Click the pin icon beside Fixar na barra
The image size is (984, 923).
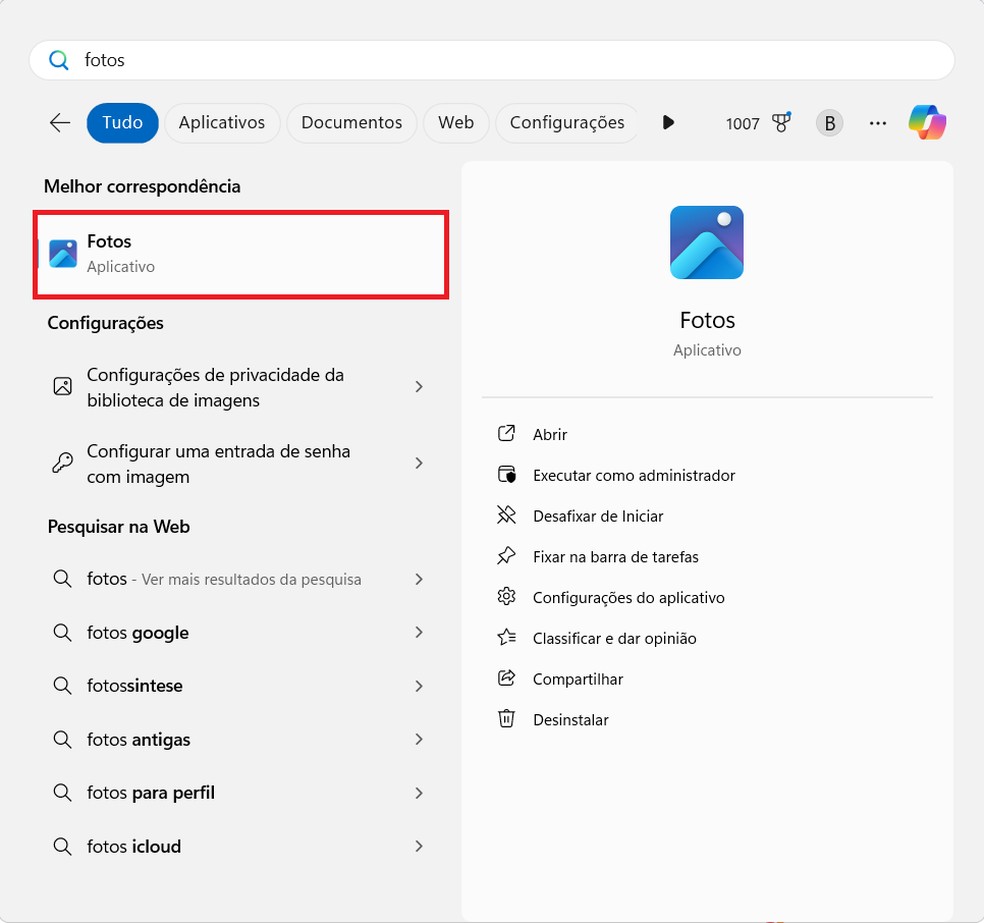(506, 555)
